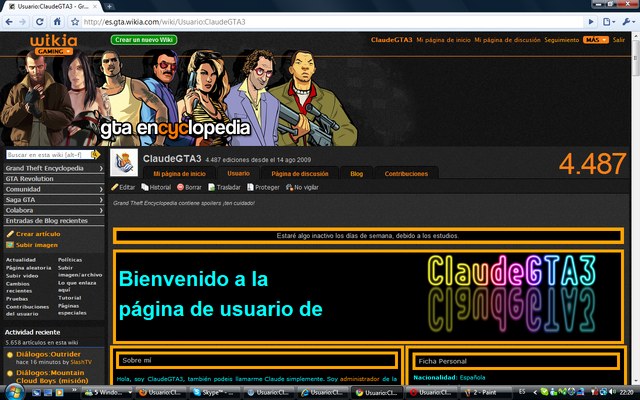640x400 pixels.
Task: Open Diálogos:Outrider recent activity link
Action: 48,354
